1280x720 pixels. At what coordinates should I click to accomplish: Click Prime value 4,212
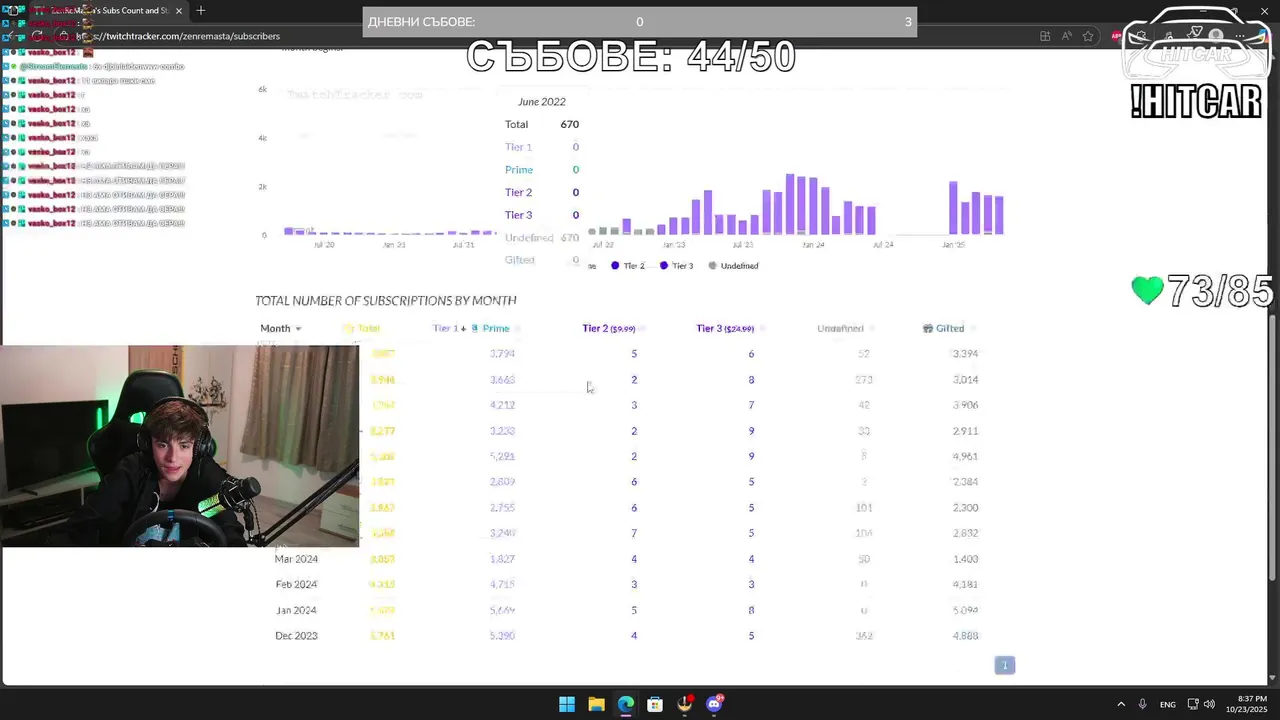[502, 405]
